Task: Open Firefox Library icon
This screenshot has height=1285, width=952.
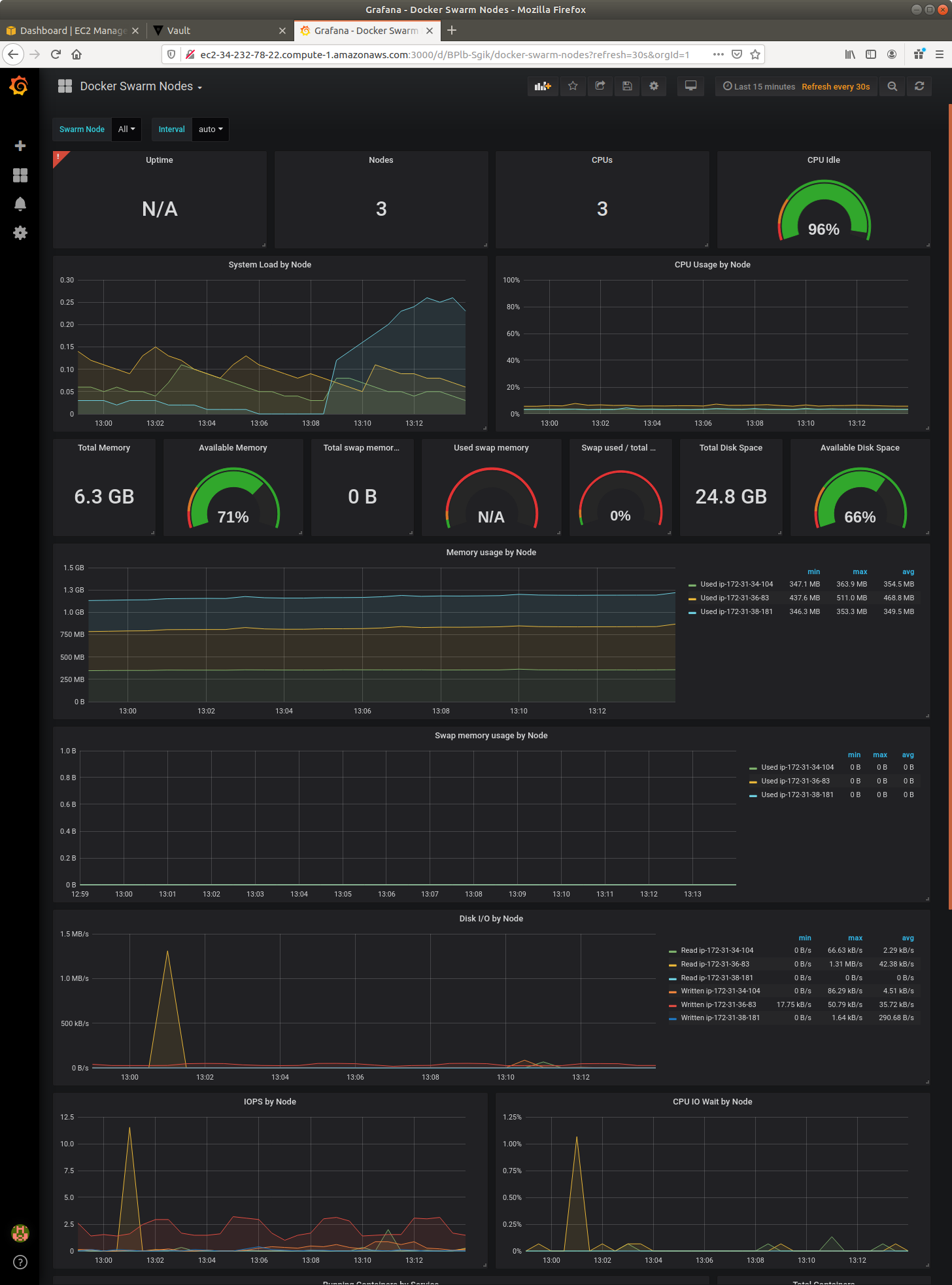Action: (x=850, y=54)
